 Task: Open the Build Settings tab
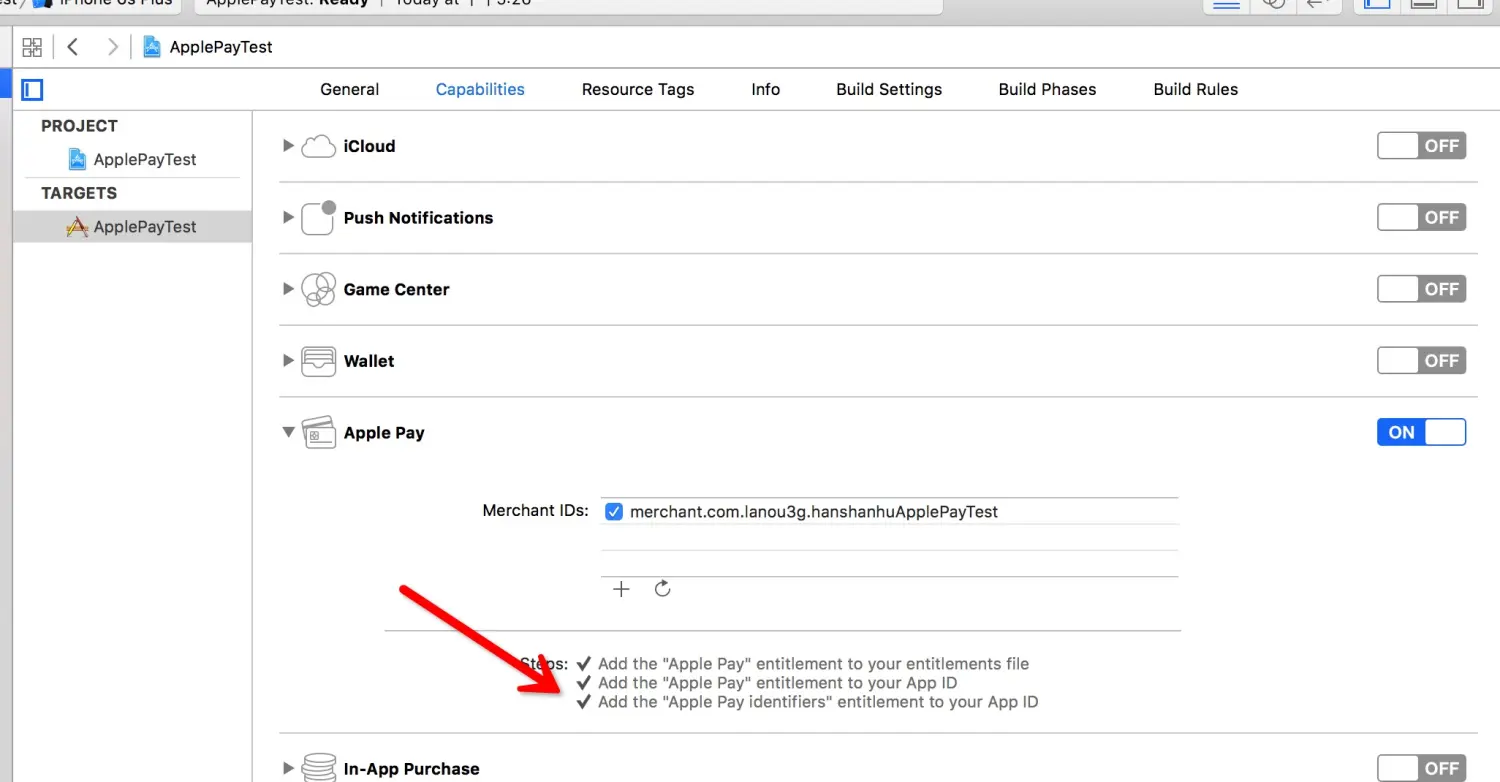pyautogui.click(x=889, y=89)
